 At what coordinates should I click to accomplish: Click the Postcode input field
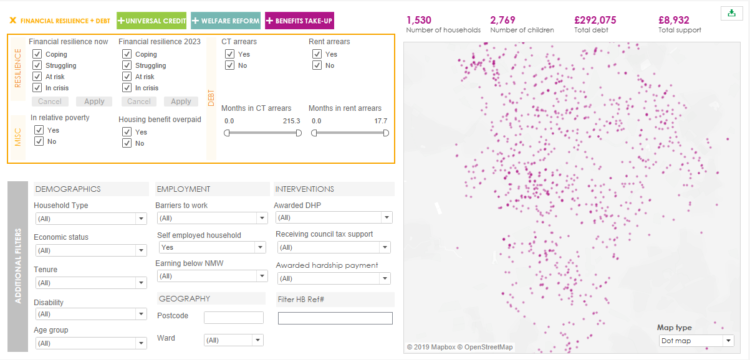(x=234, y=317)
